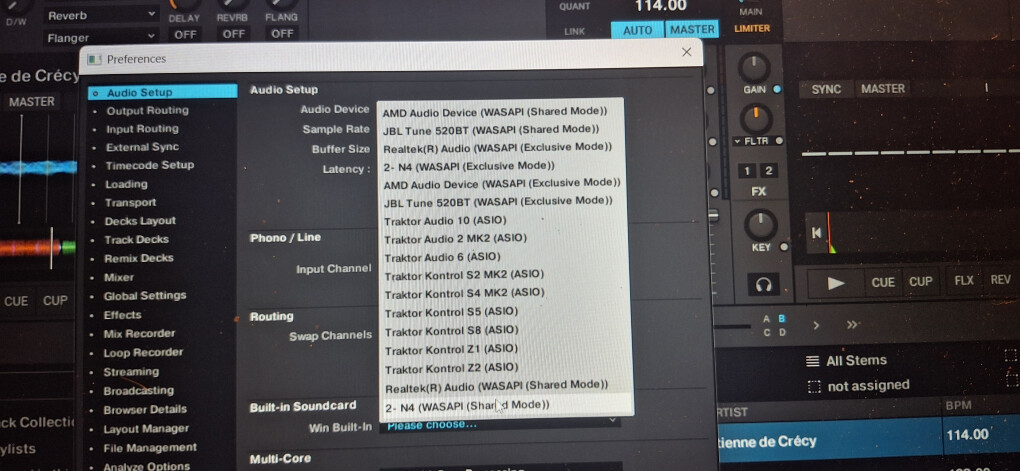Start playback with the deck play button
This screenshot has height=471, width=1020.
(835, 282)
